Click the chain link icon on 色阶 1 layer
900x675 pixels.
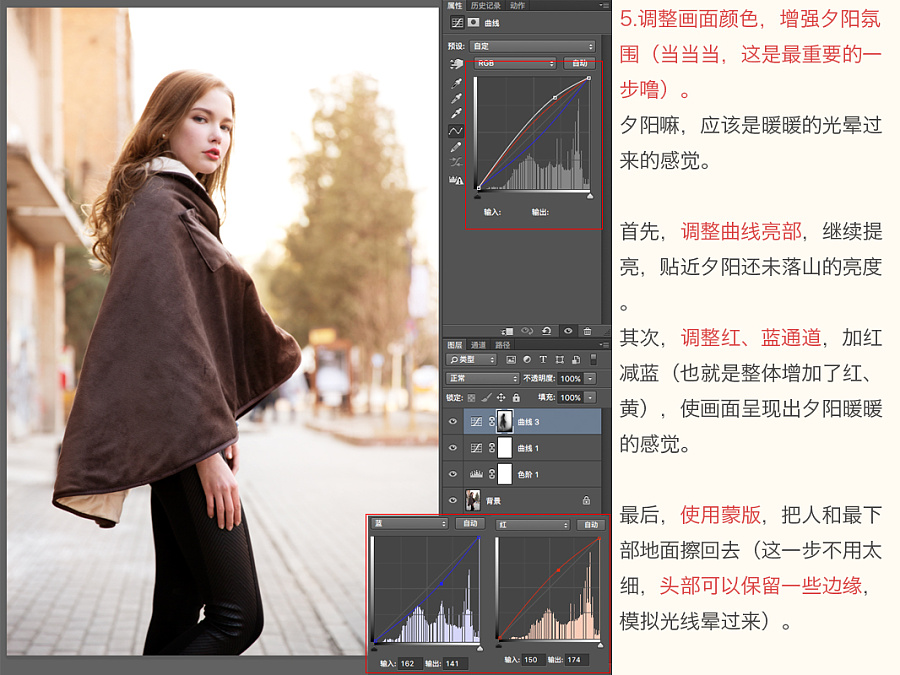click(492, 475)
